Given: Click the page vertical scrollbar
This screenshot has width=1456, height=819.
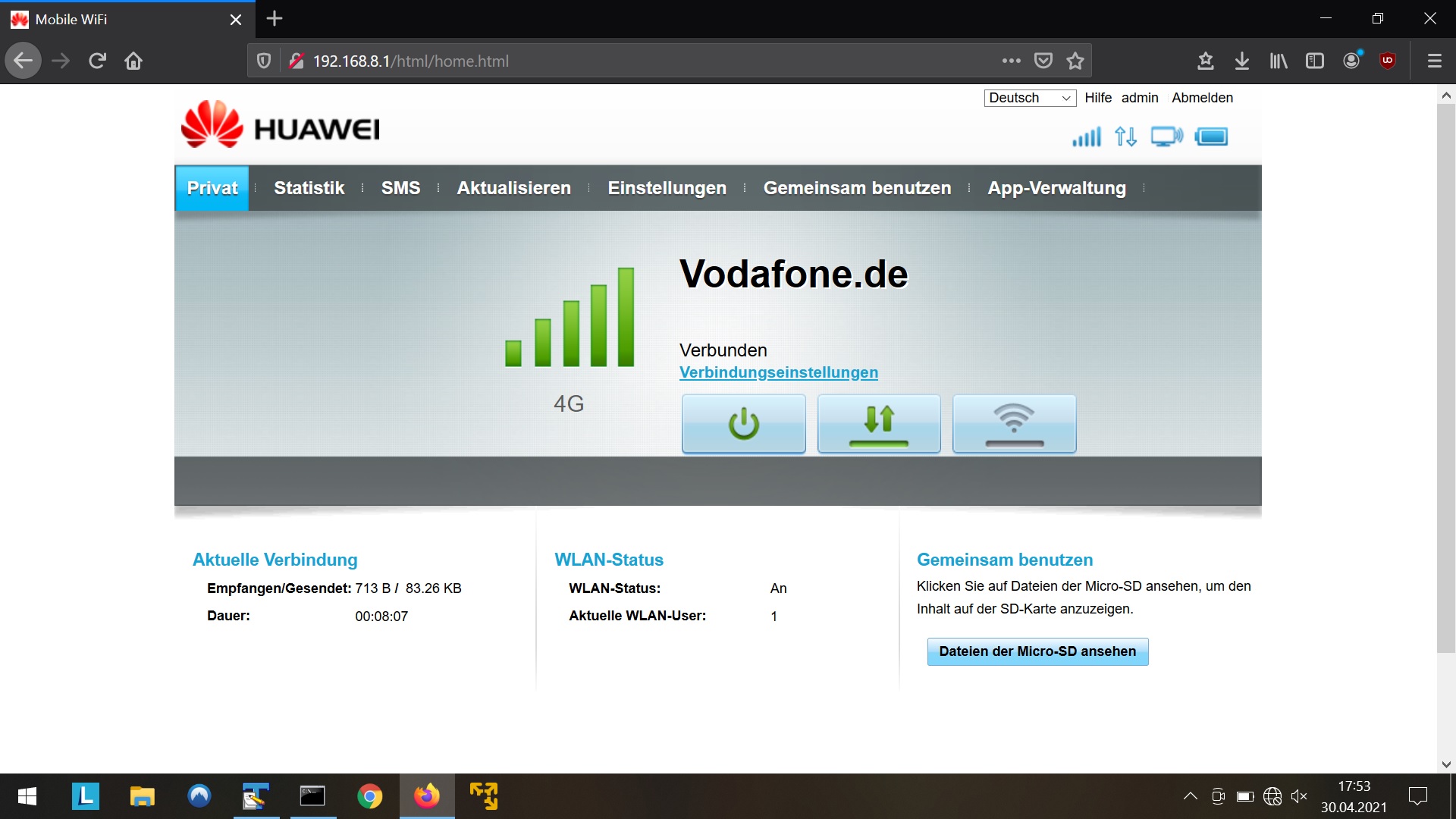Looking at the screenshot, I should click(1446, 378).
